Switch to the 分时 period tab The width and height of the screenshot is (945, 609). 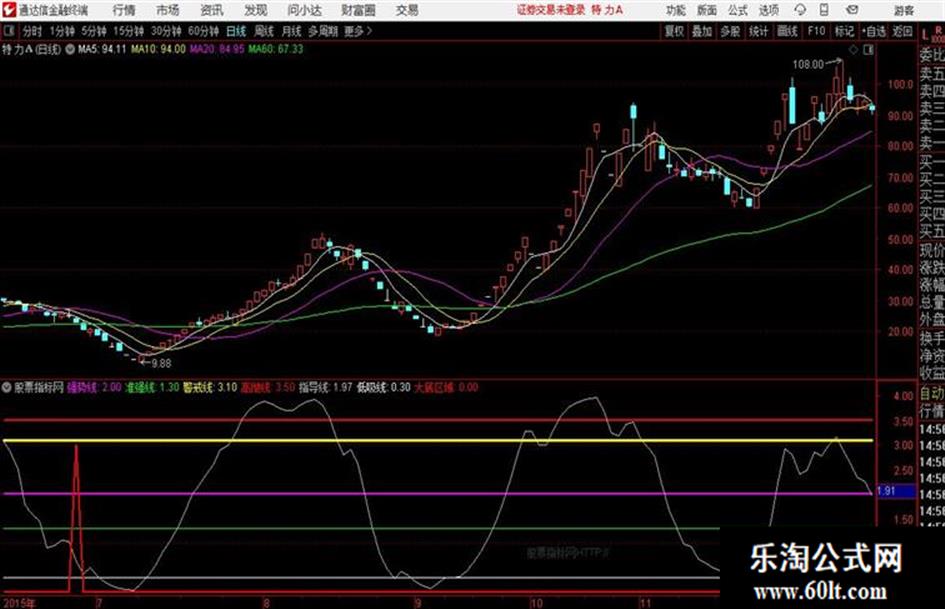click(33, 31)
